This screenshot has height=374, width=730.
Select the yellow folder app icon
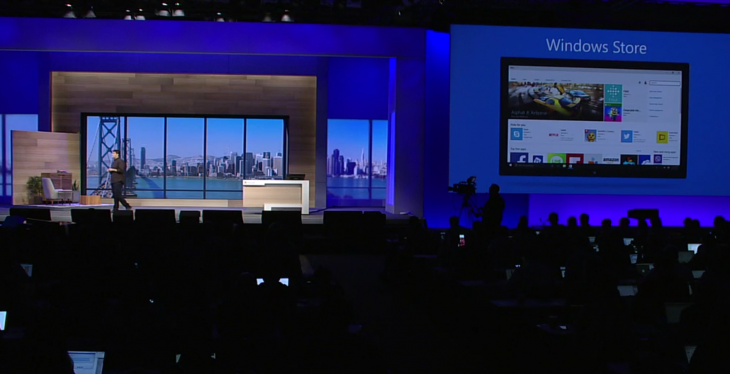(662, 137)
